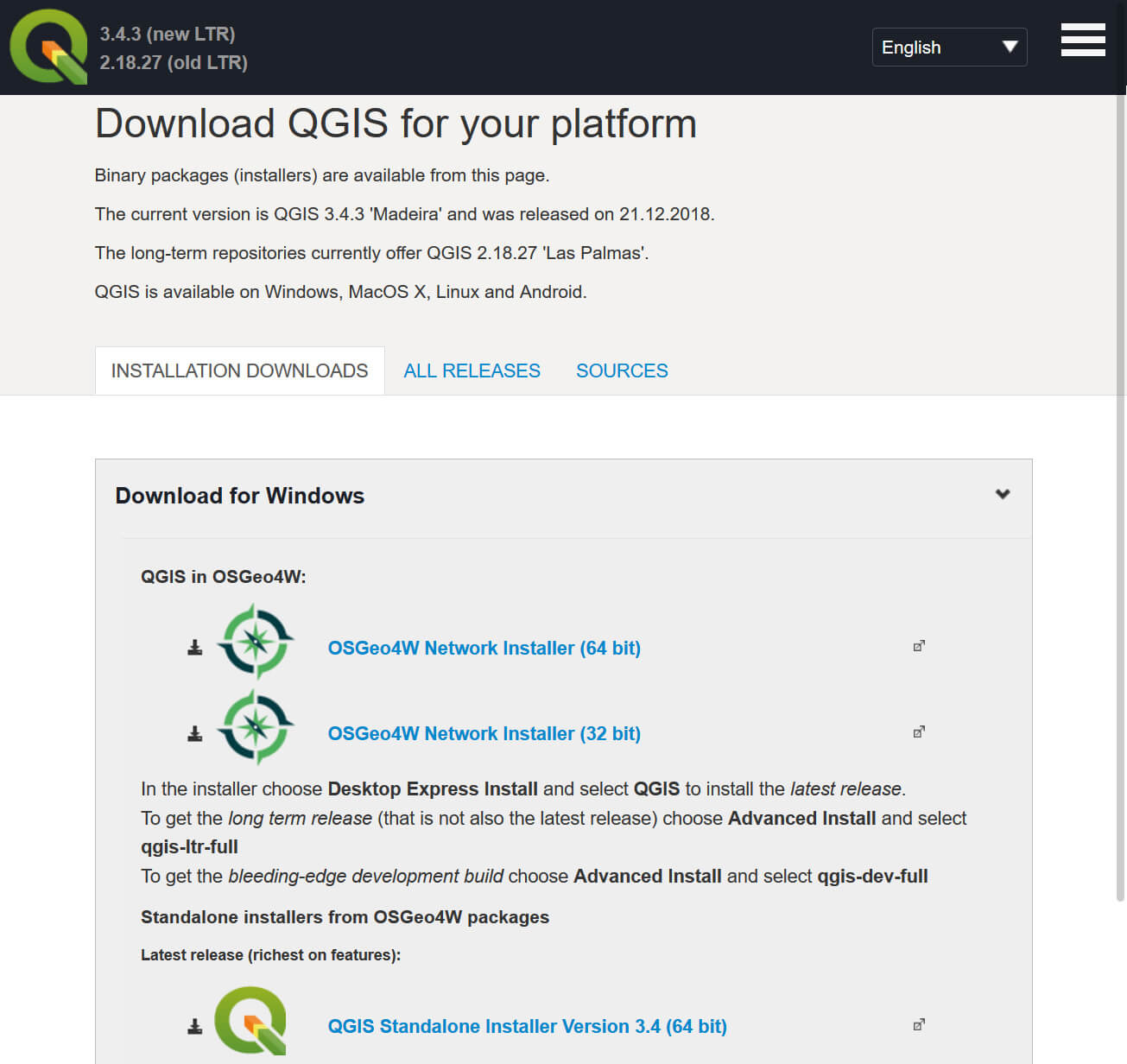Click external link icon for 64 bit OSGeo4W
This screenshot has width=1127, height=1064.
coord(919,646)
